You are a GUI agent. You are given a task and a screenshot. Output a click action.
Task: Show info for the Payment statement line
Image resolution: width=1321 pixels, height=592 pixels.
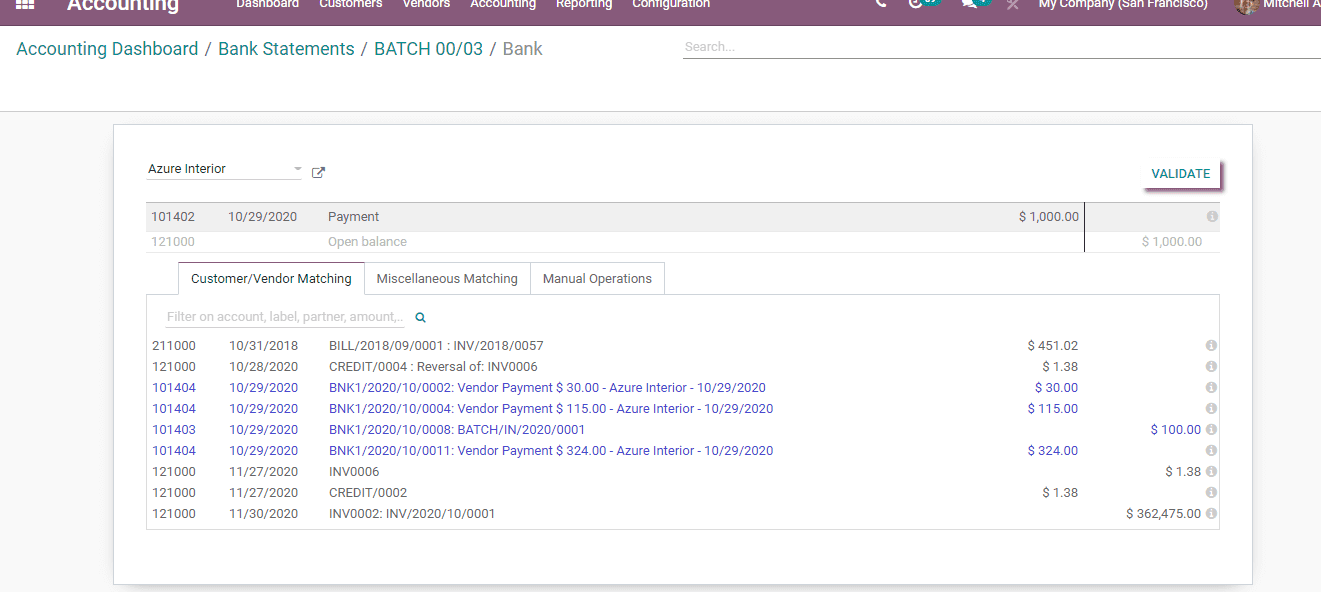(1212, 217)
